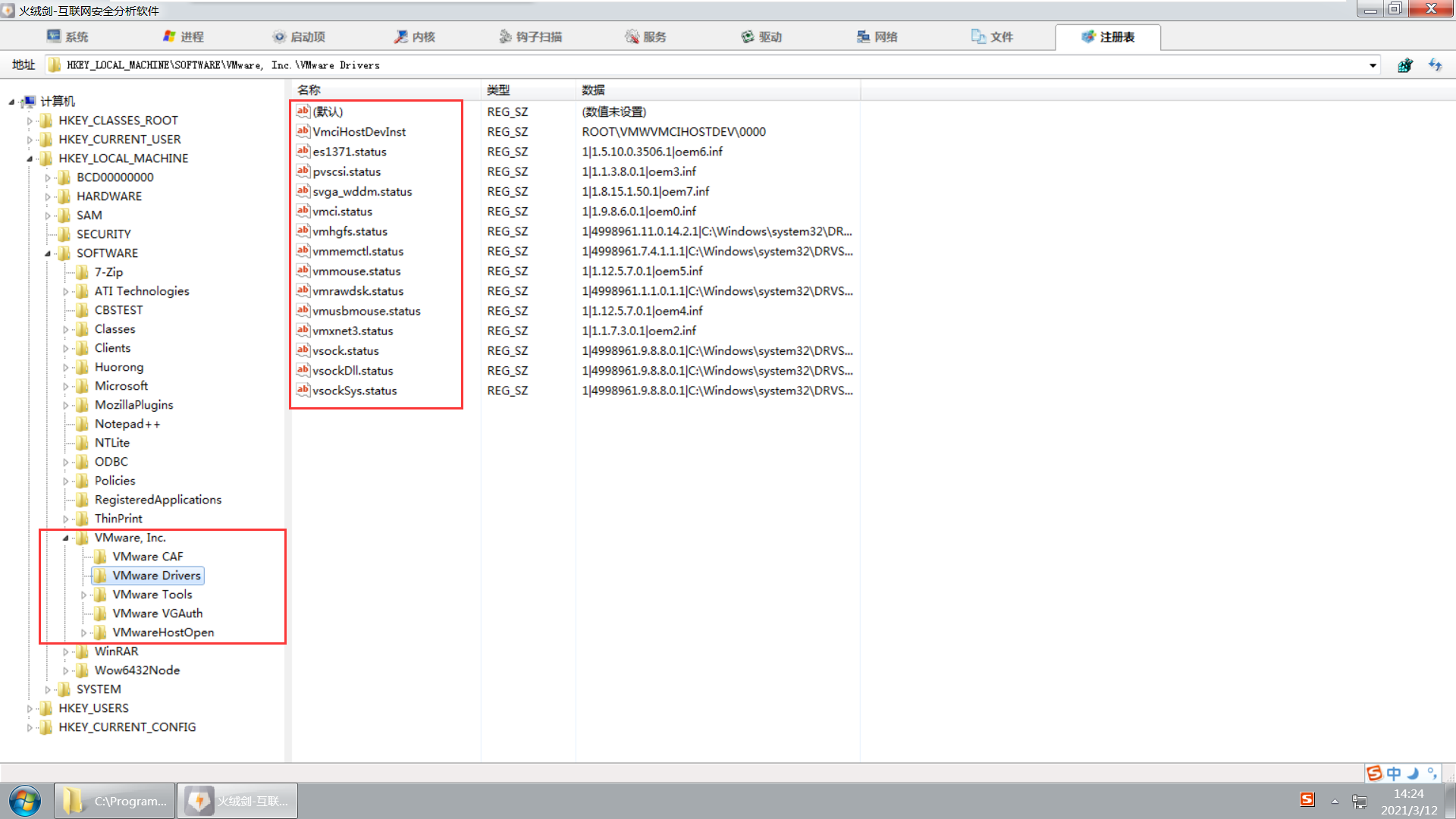Open the 钩子扫描 tab
Viewport: 1456px width, 819px height.
pyautogui.click(x=530, y=36)
